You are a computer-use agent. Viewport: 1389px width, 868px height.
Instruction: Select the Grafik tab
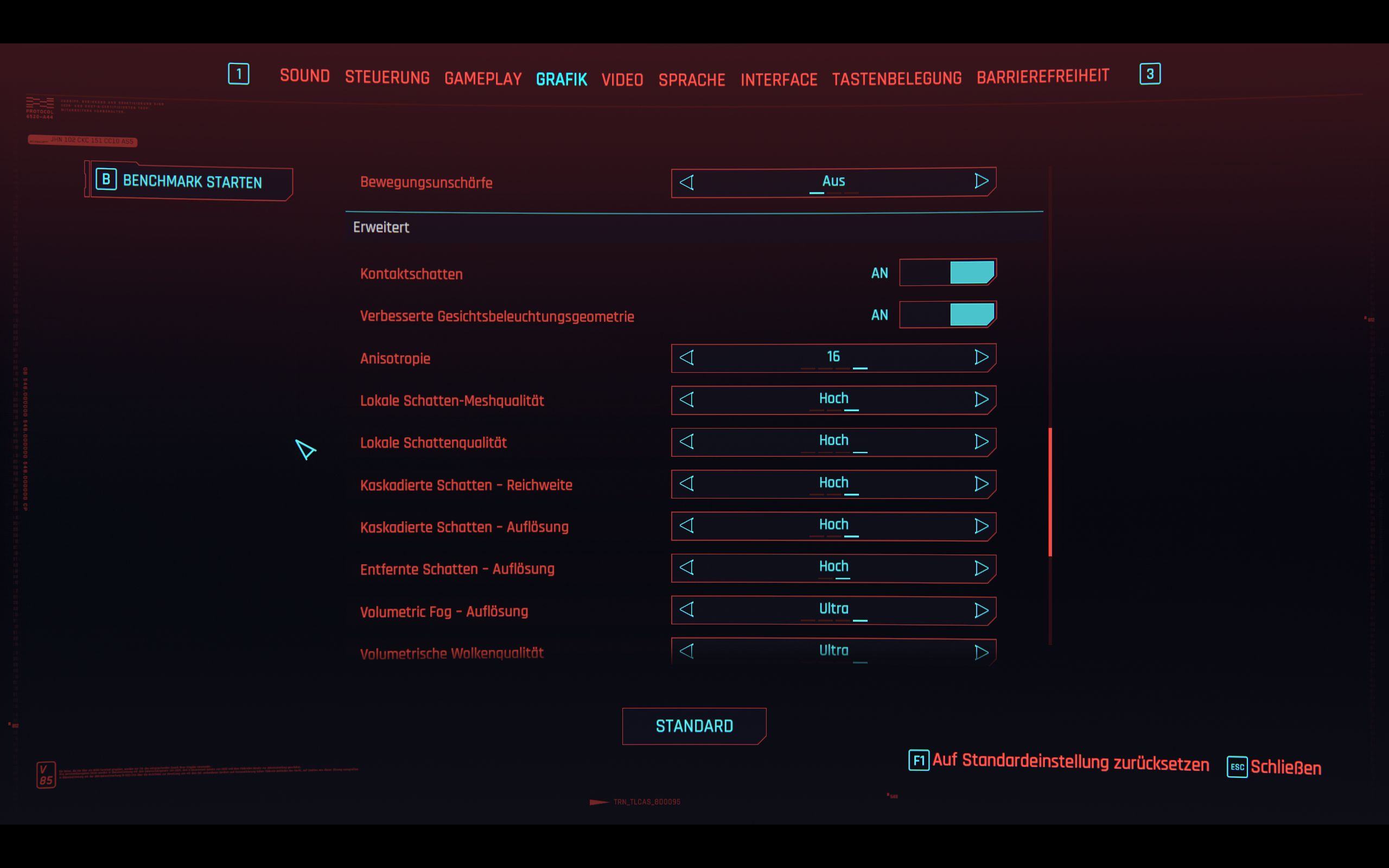(562, 79)
